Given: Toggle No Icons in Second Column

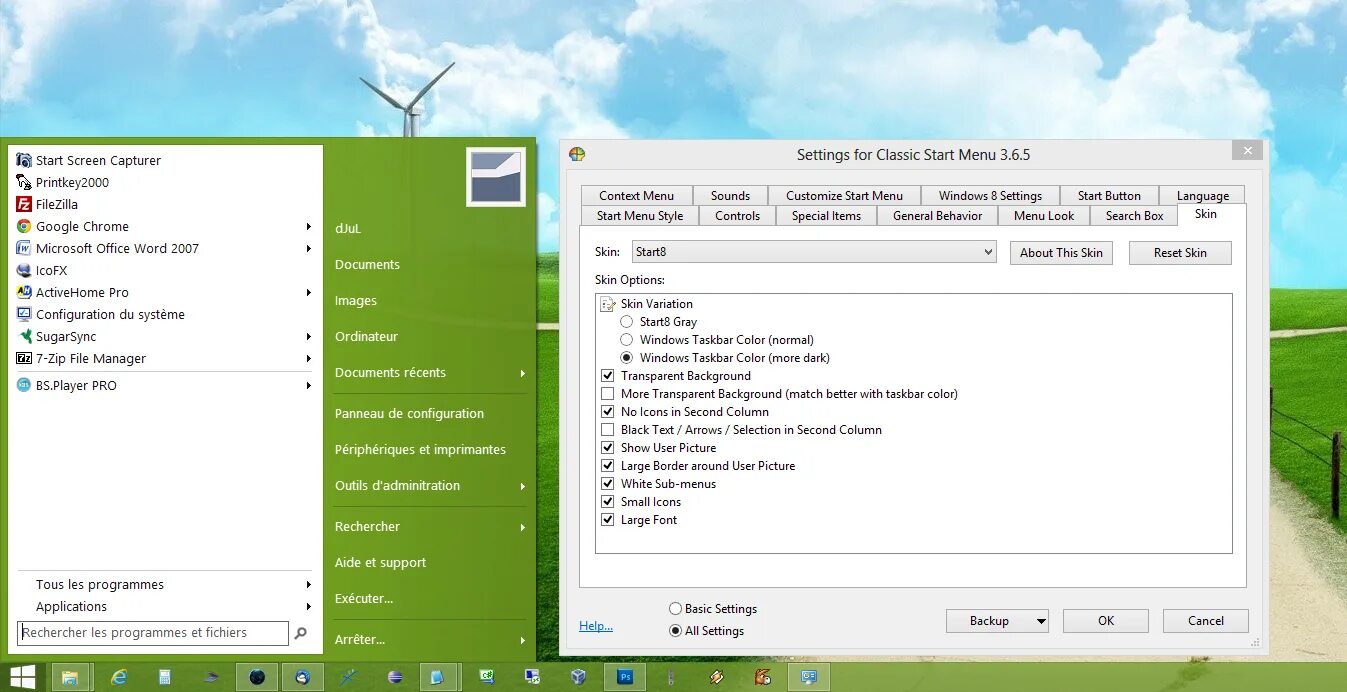Looking at the screenshot, I should point(607,412).
